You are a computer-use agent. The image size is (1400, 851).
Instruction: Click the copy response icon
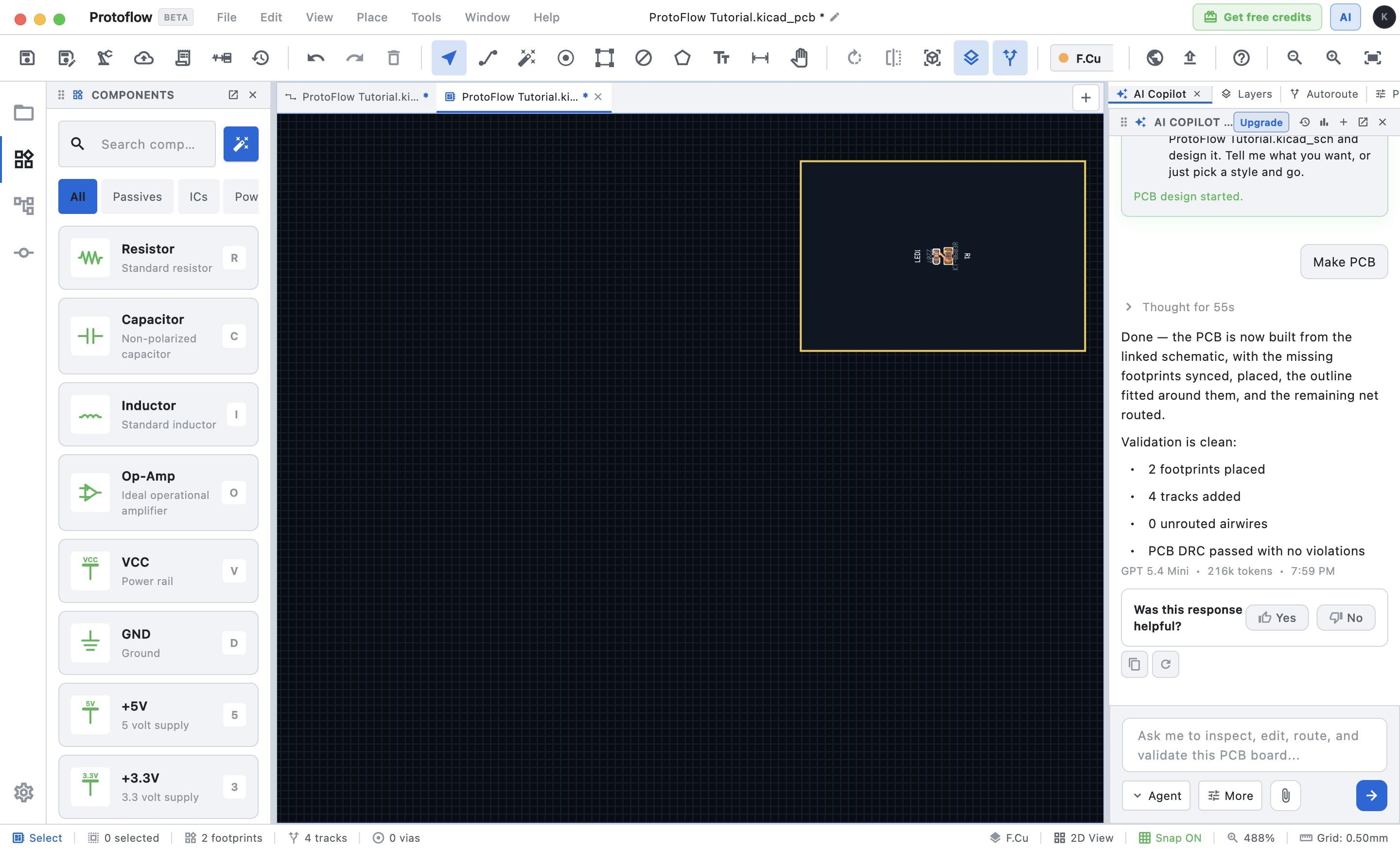1134,664
